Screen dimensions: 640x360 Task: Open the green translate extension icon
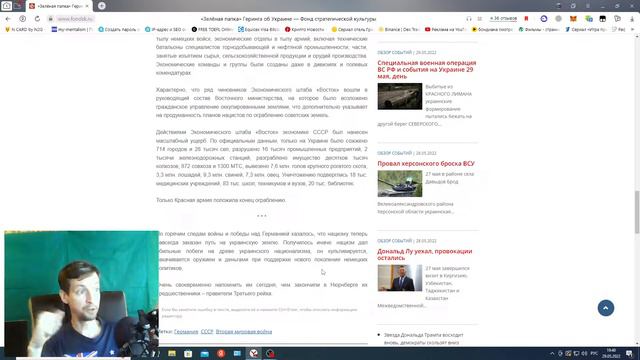point(588,19)
